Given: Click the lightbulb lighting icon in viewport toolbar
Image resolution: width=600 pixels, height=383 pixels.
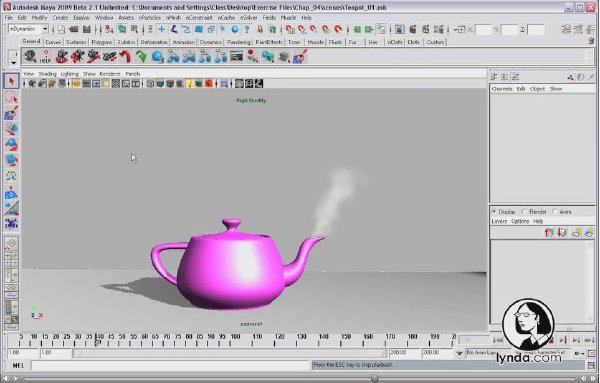Looking at the screenshot, I should point(189,83).
